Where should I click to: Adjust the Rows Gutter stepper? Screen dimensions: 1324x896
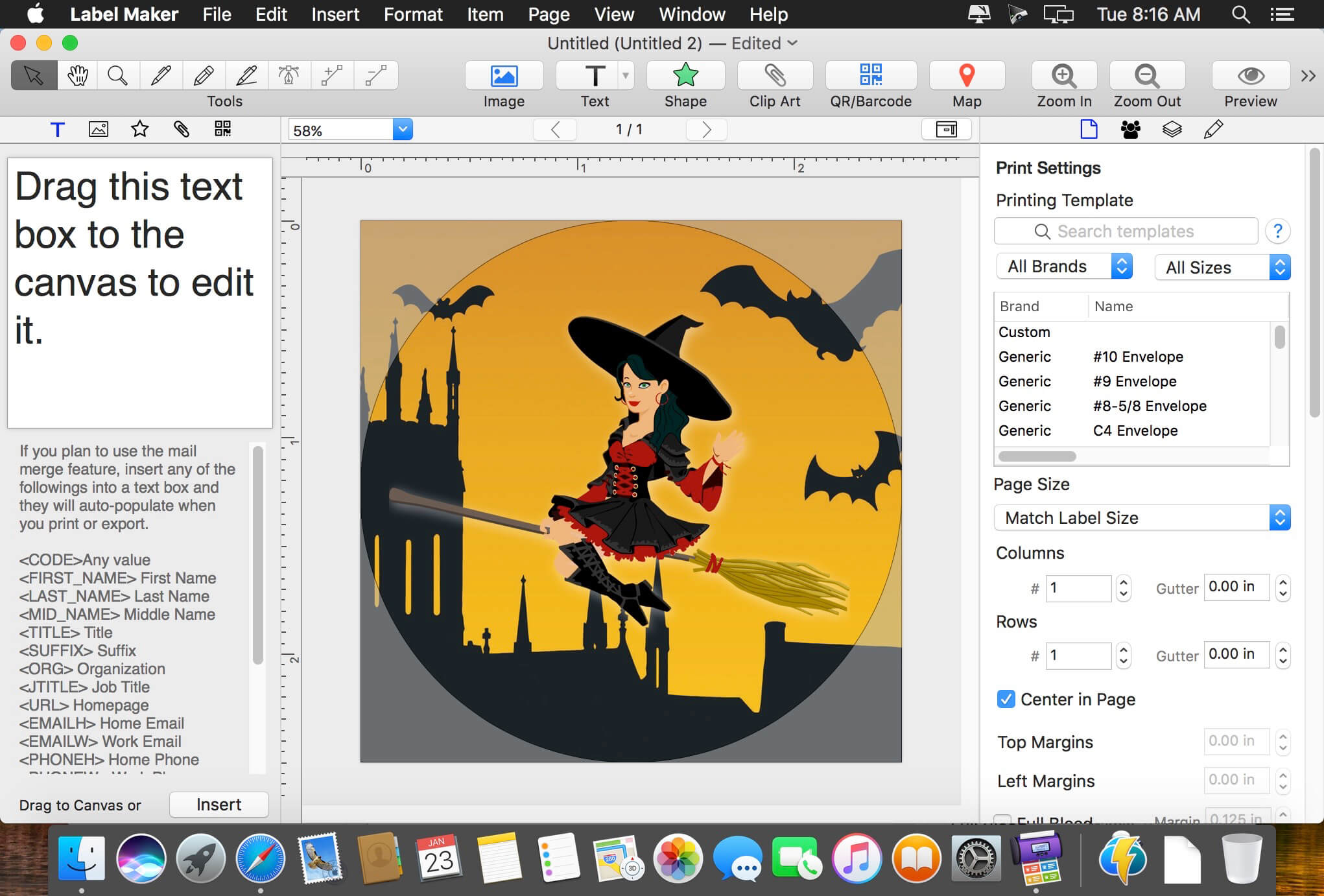pyautogui.click(x=1283, y=655)
